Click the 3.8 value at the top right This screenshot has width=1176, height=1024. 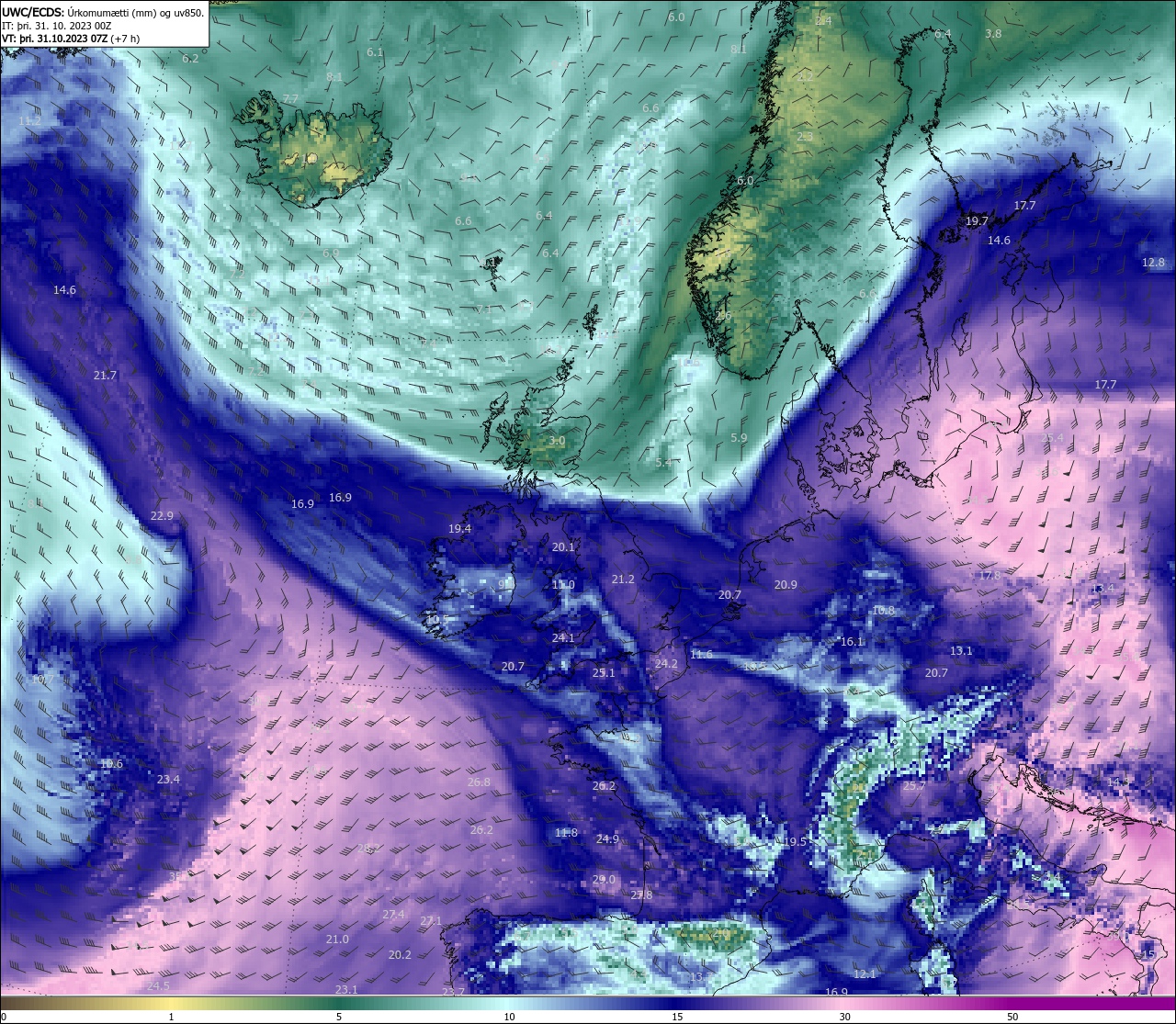[x=993, y=34]
